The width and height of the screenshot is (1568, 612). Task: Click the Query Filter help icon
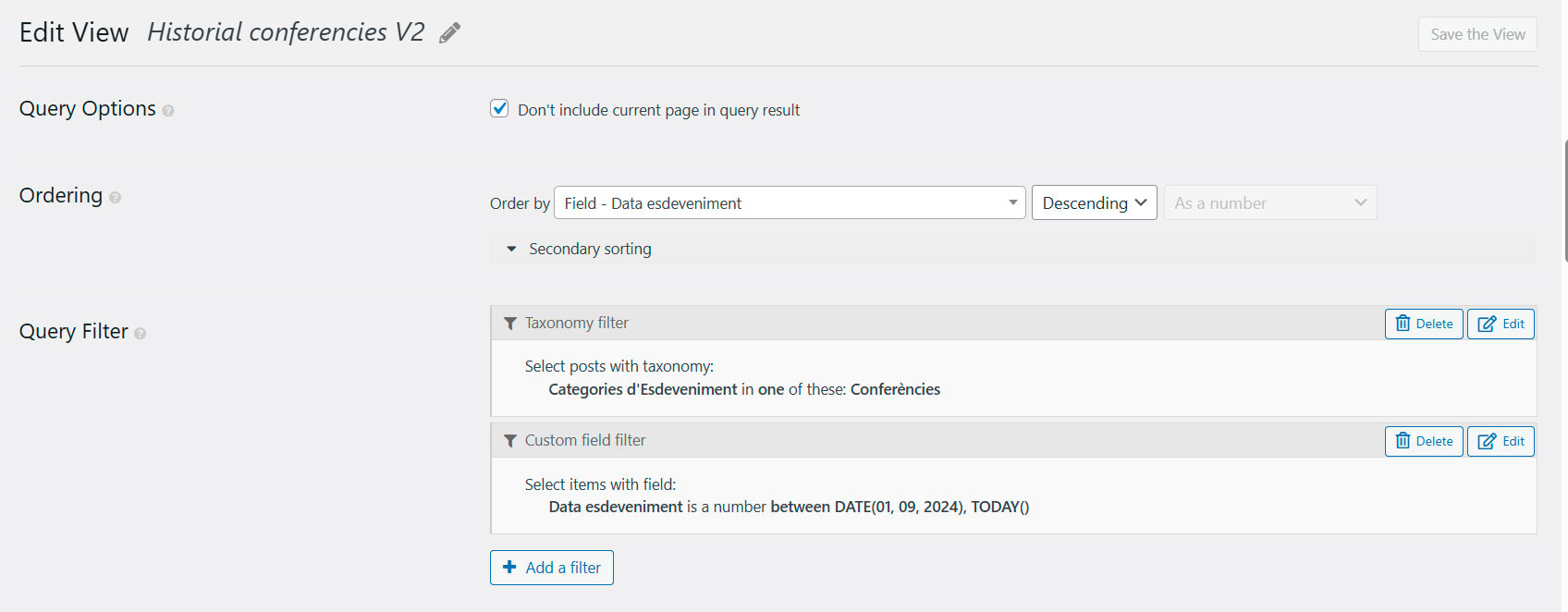(141, 334)
